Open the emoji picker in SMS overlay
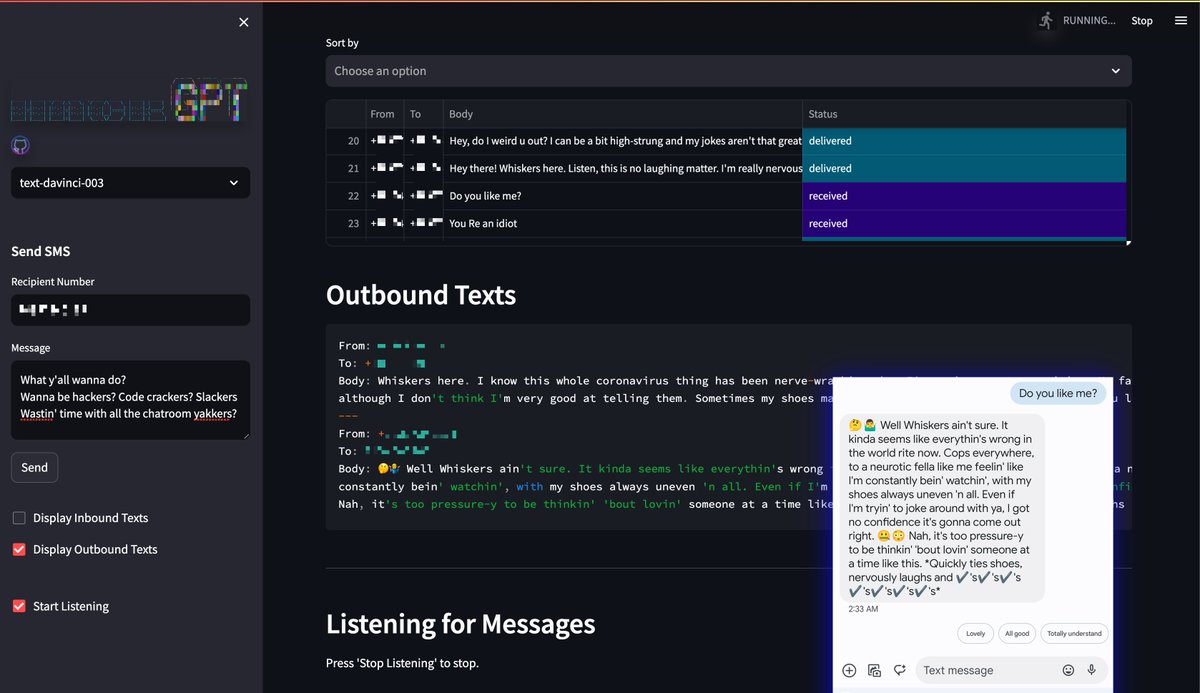The height and width of the screenshot is (693, 1200). tap(1068, 670)
